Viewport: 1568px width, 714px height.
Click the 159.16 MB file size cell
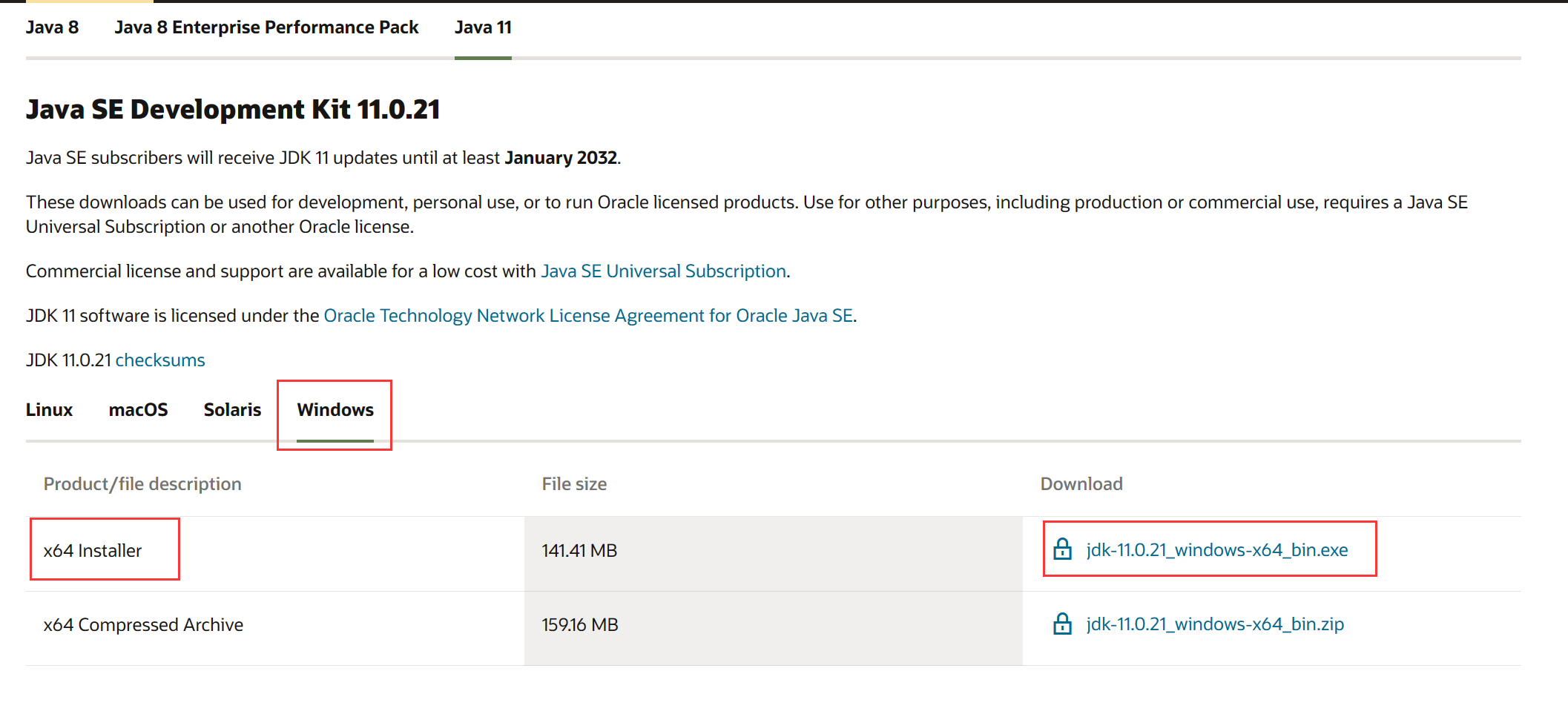pyautogui.click(x=774, y=628)
